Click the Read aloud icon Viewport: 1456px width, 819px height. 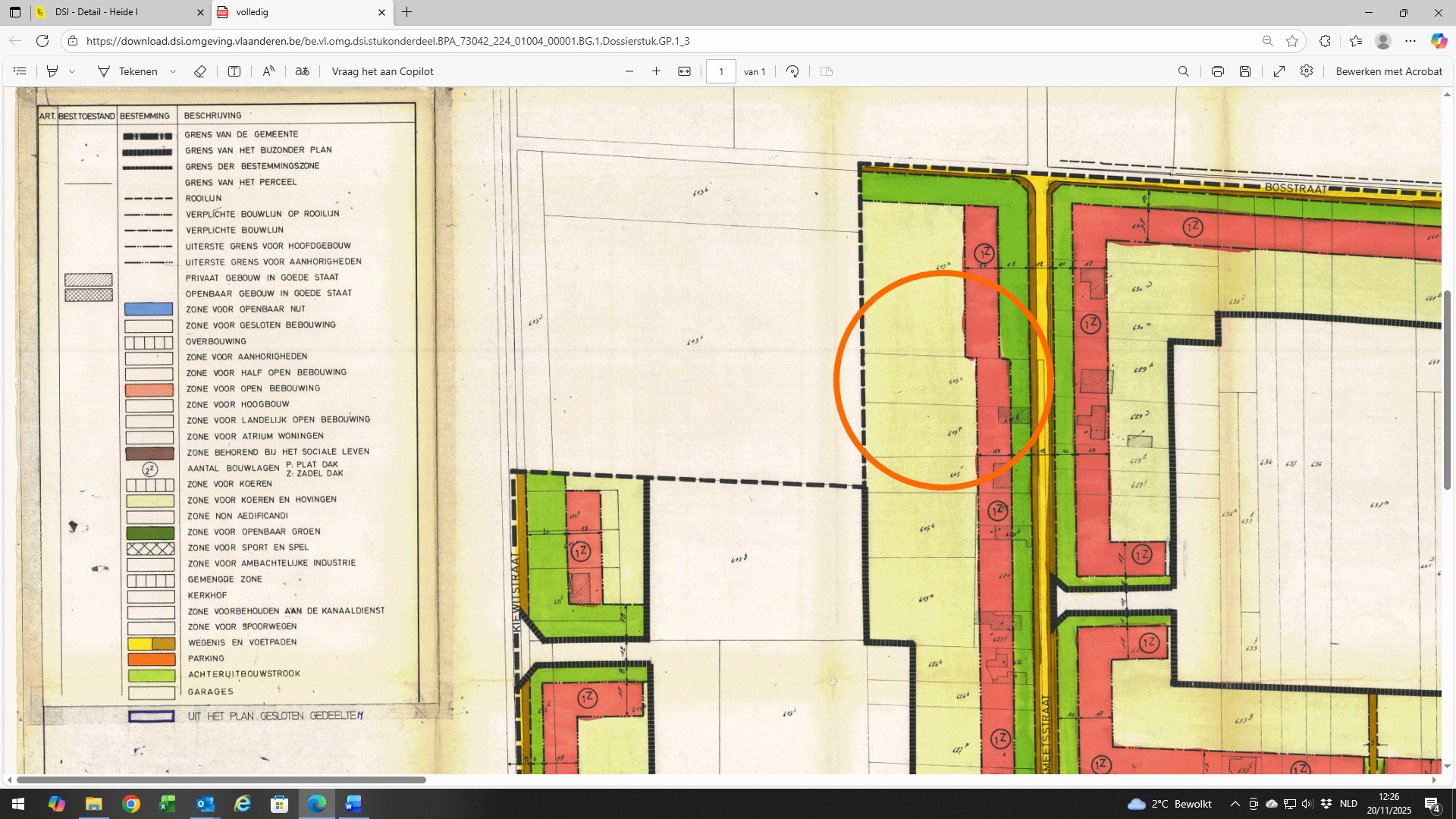[268, 71]
